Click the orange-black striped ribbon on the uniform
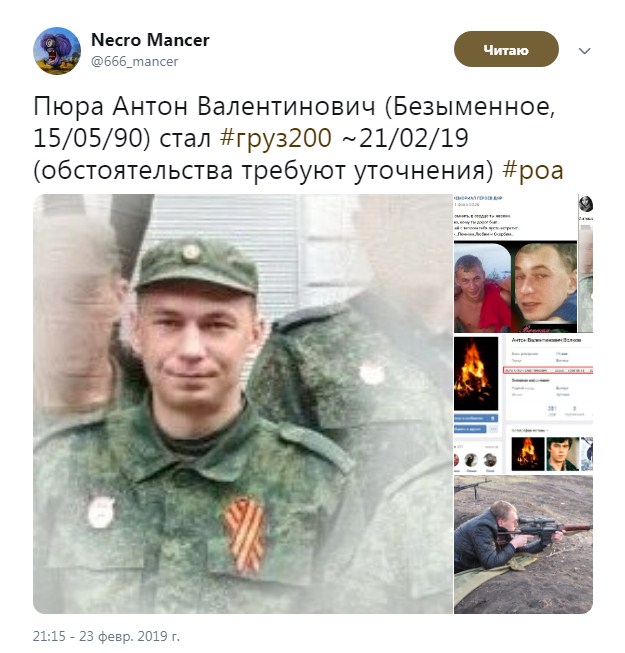This screenshot has height=653, width=625. coord(245,534)
